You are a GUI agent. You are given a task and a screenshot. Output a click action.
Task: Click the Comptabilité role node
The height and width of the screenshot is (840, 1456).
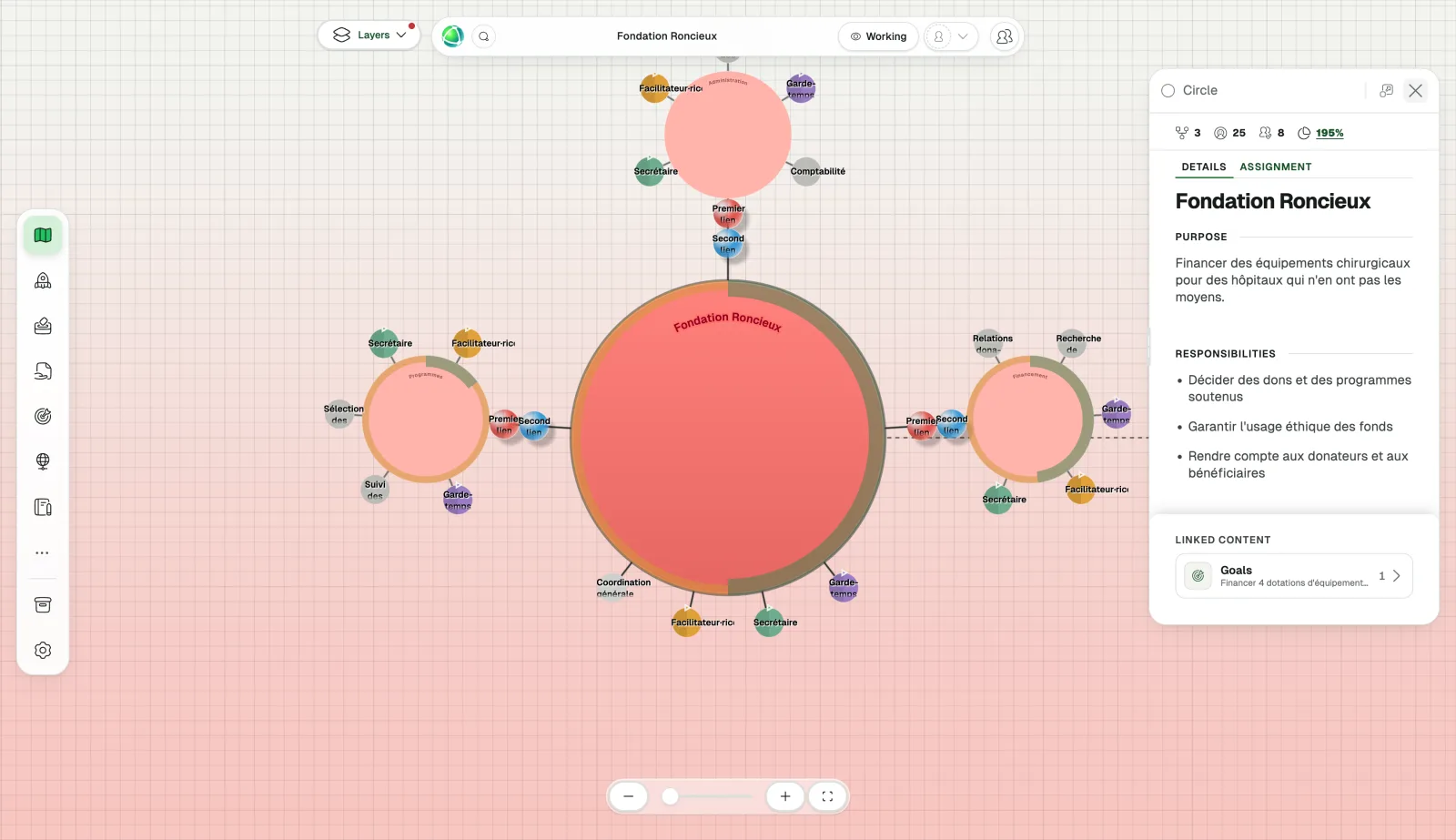pos(806,171)
